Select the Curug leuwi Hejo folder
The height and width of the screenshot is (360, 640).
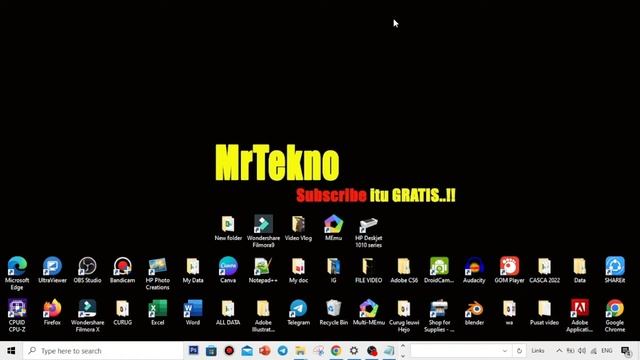(404, 315)
